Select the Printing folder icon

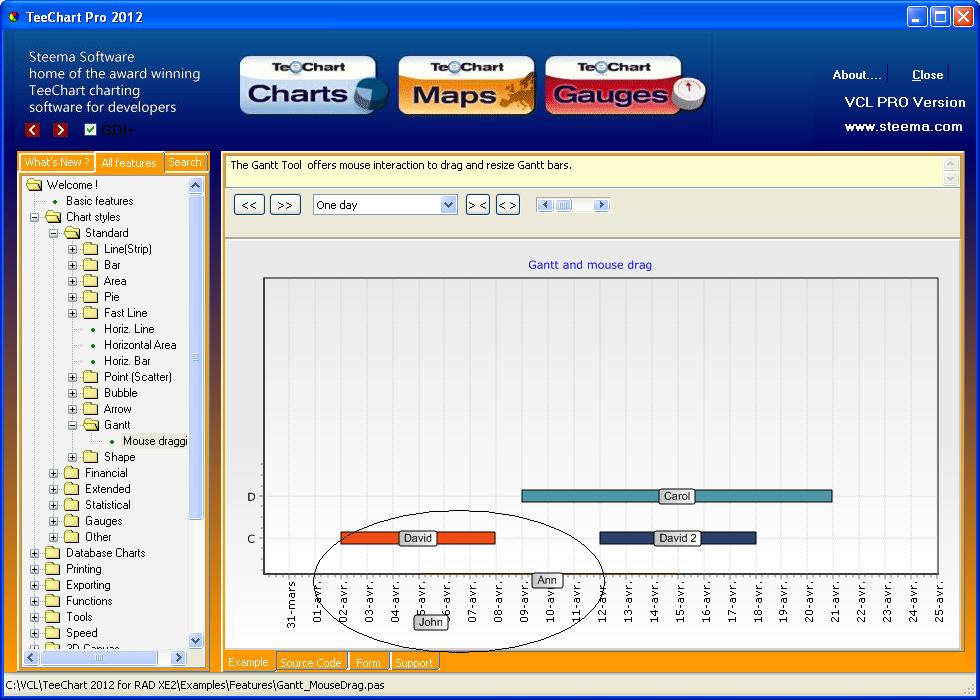pyautogui.click(x=53, y=569)
